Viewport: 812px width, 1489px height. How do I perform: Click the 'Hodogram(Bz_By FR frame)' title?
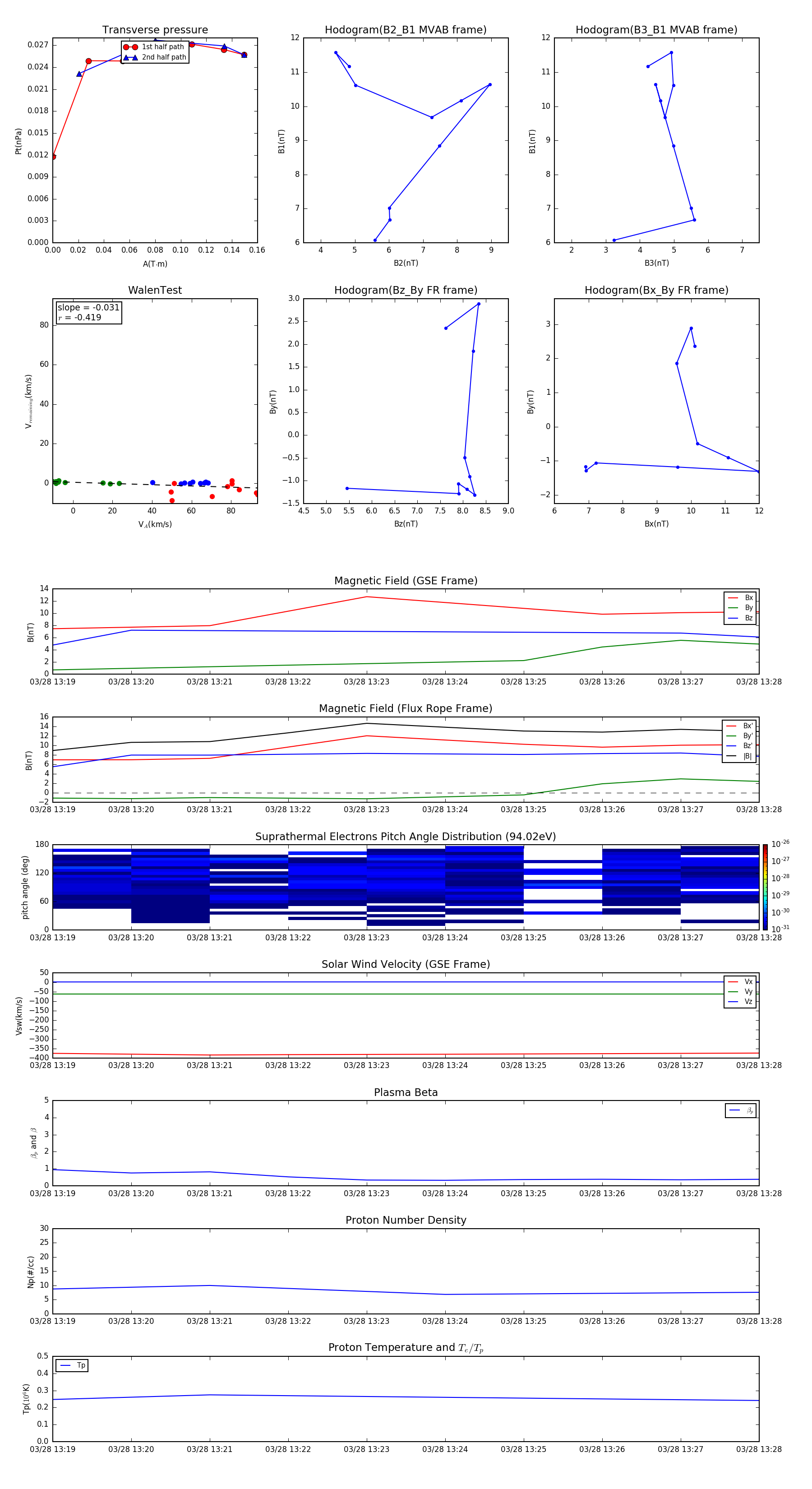(x=406, y=290)
